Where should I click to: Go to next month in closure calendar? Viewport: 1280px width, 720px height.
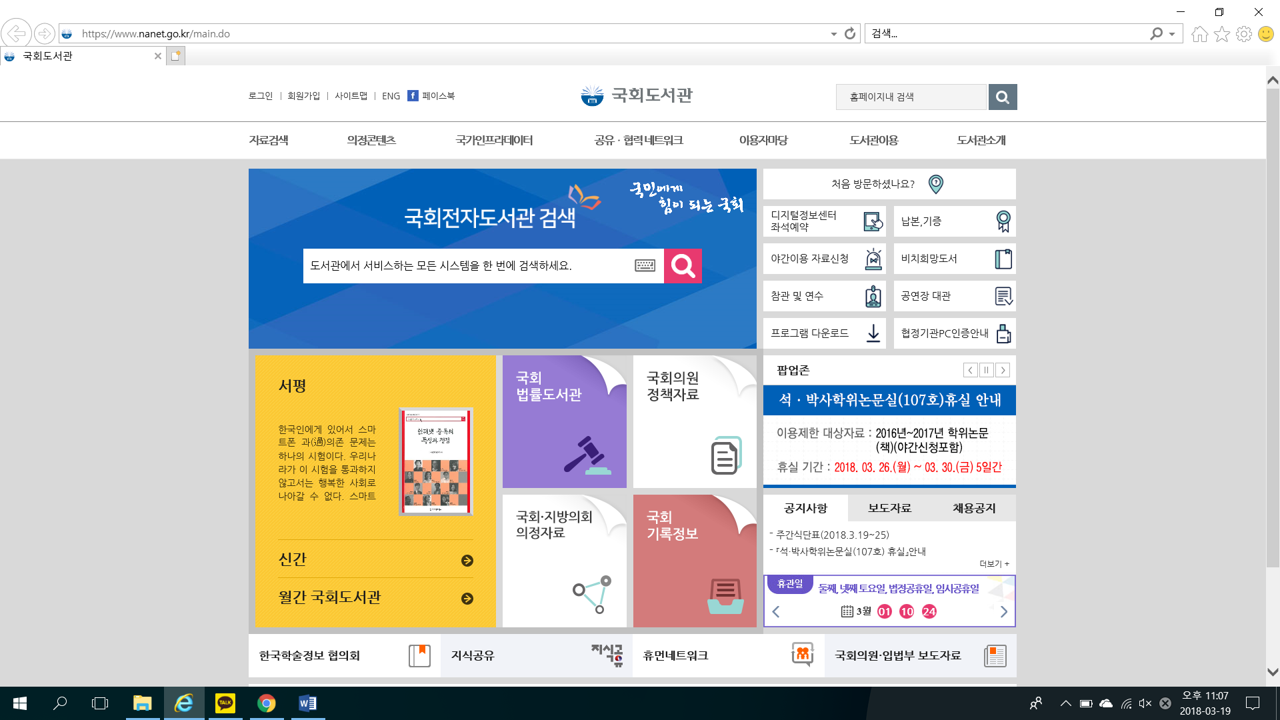click(1004, 612)
